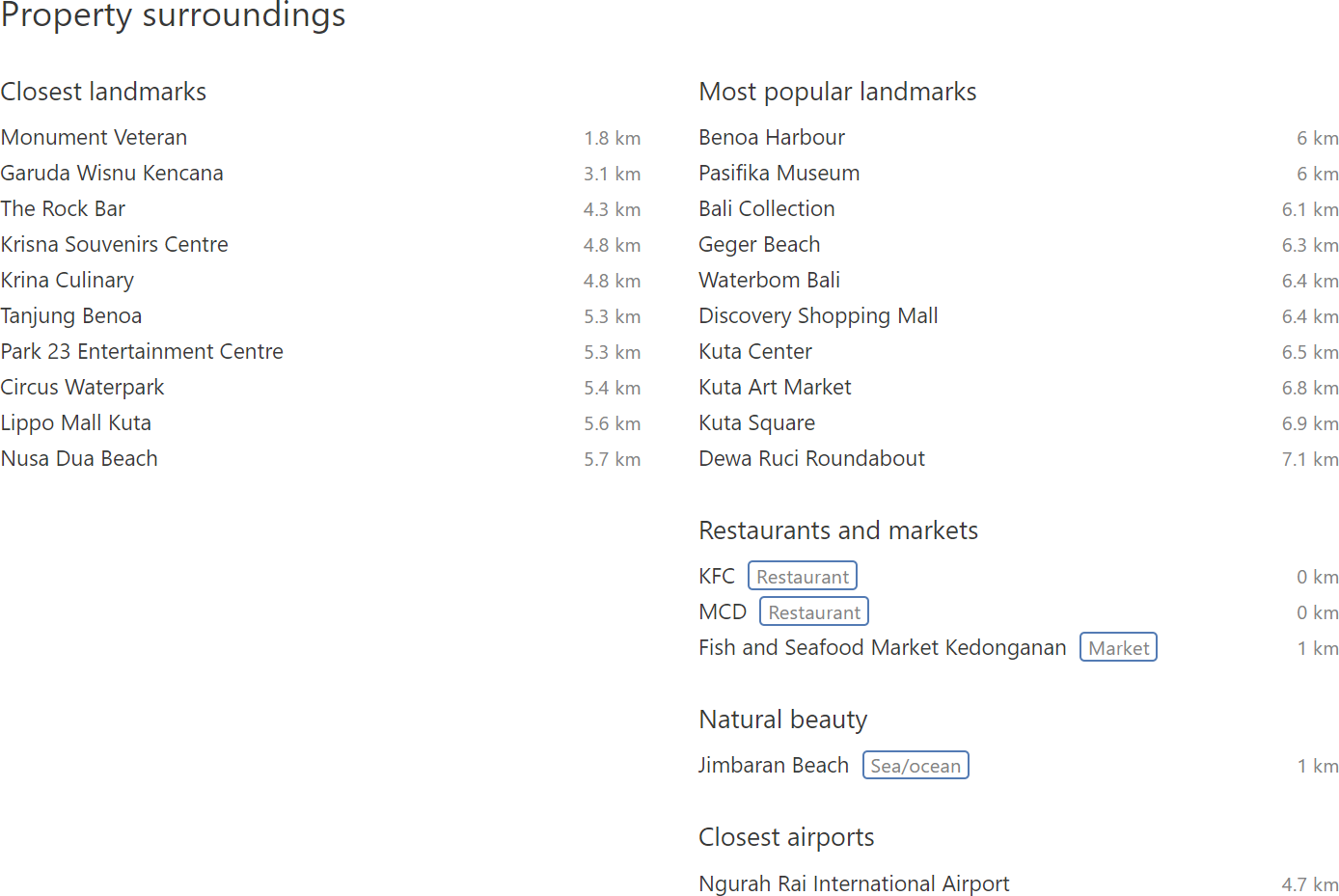Click 'Kuta Square' landmark name
Image resolution: width=1339 pixels, height=896 pixels.
pos(757,423)
